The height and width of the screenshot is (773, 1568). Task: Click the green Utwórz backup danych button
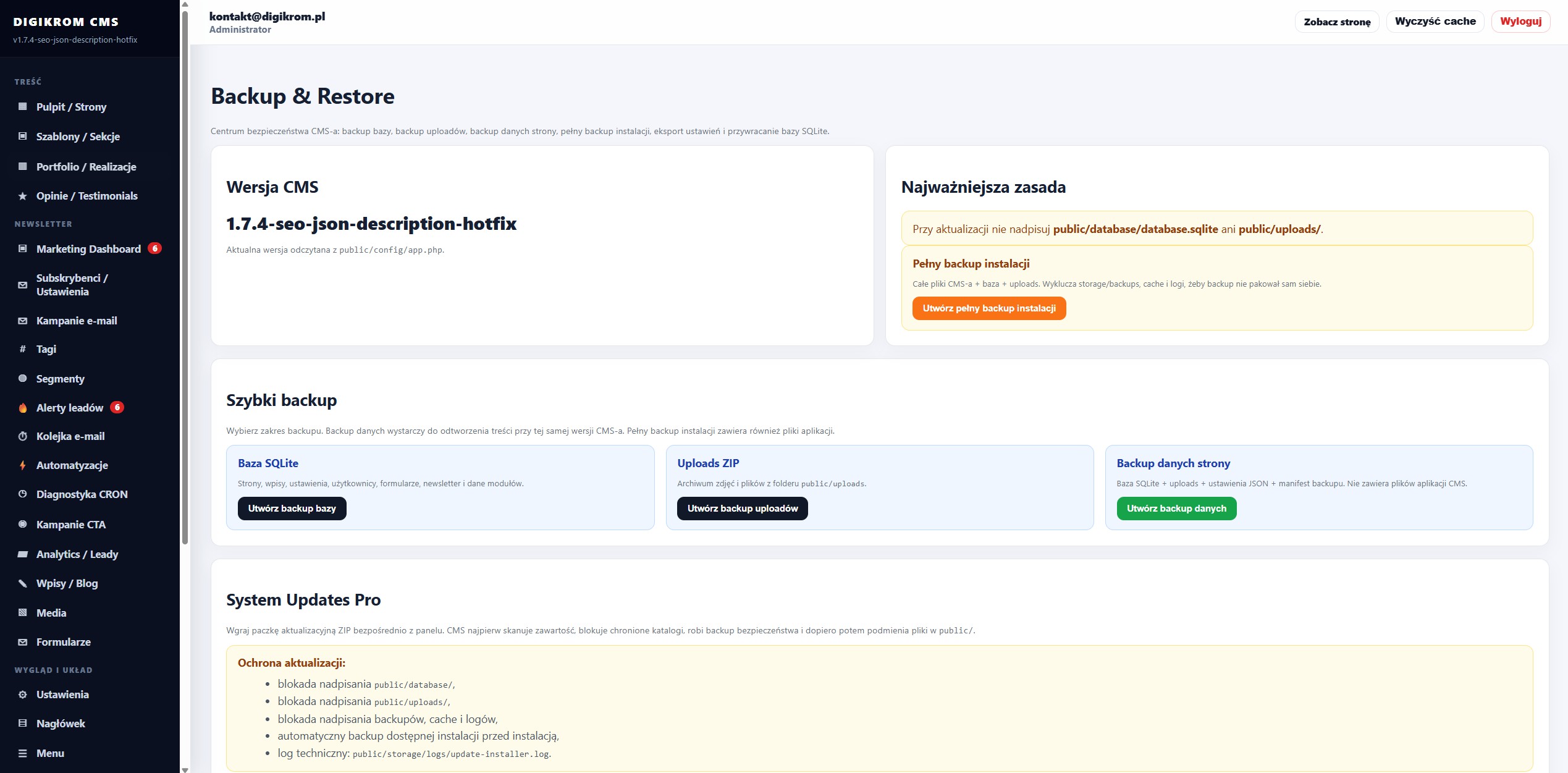coord(1176,509)
